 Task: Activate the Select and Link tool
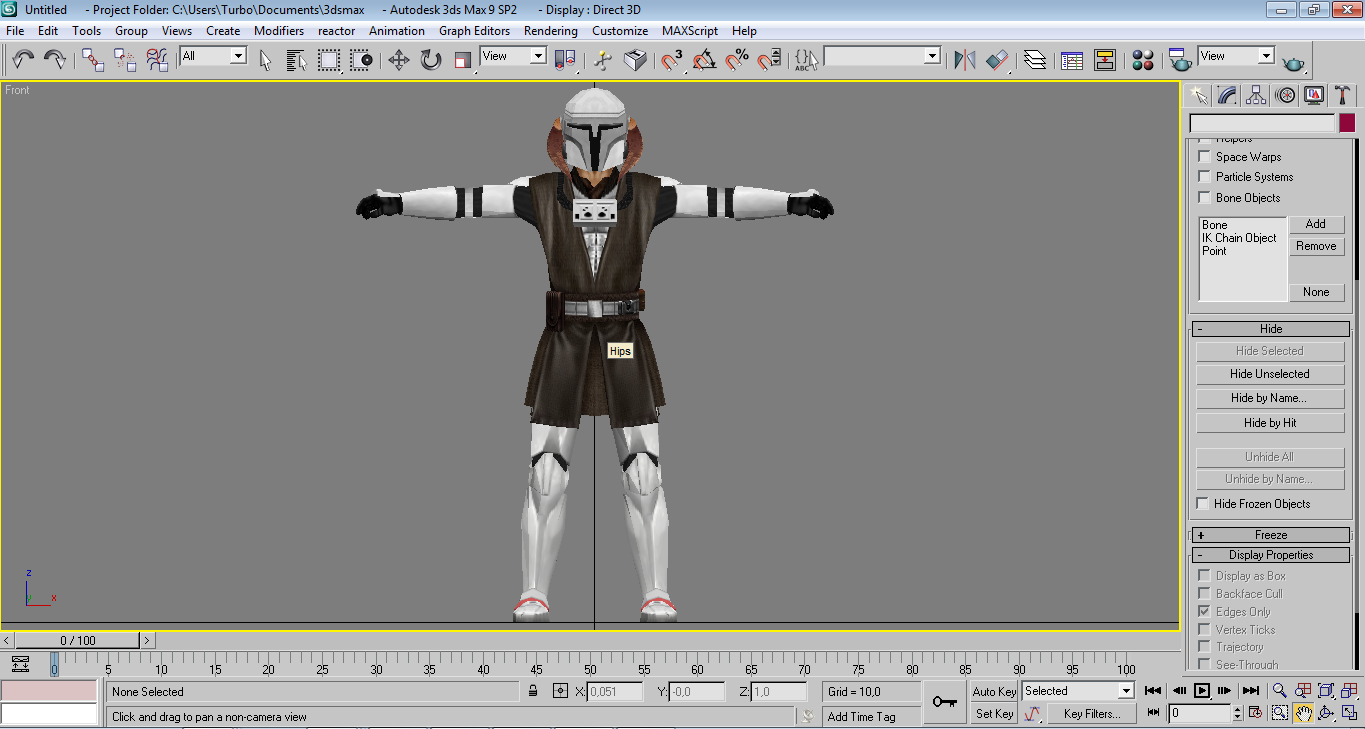click(x=93, y=60)
